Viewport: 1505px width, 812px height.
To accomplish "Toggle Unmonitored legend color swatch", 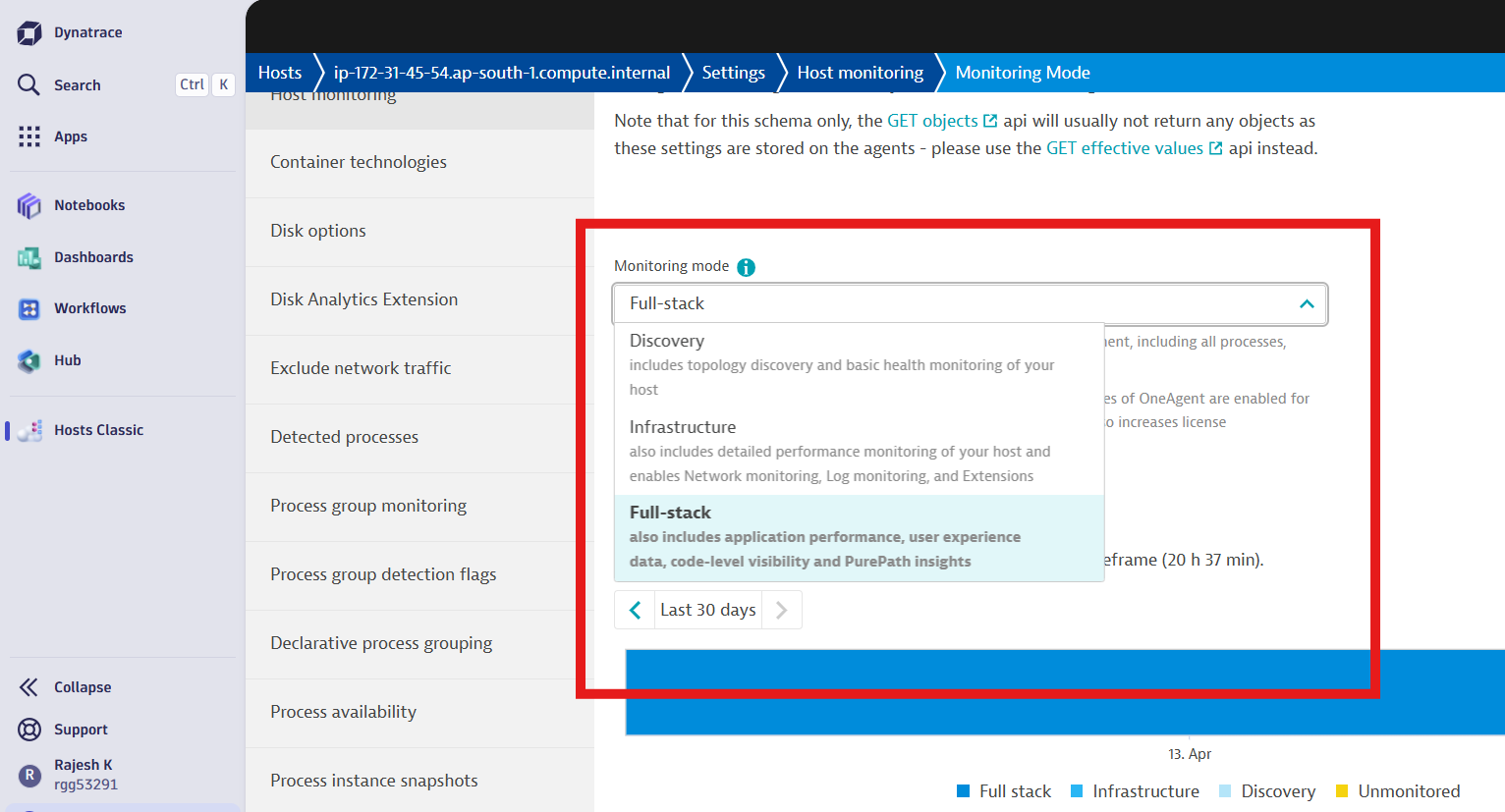I will click(1342, 791).
